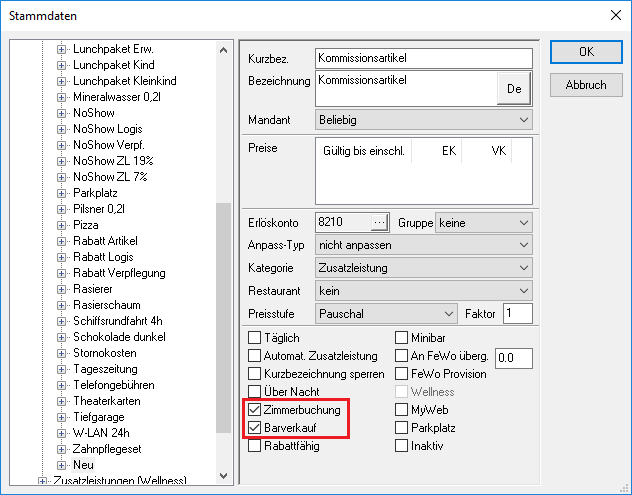The height and width of the screenshot is (495, 632).
Task: Confirm with the OK button
Action: pos(586,52)
